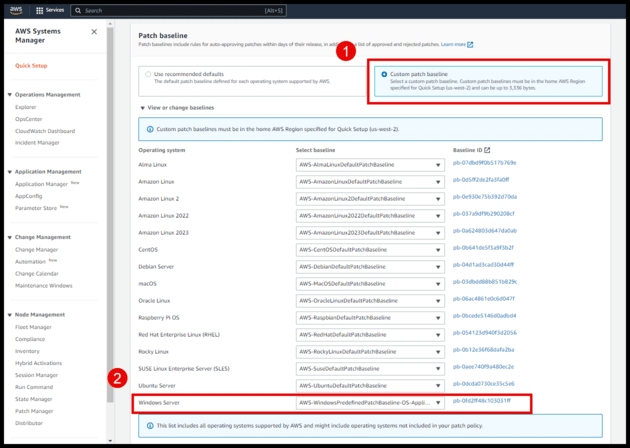Open Session Manager
This screenshot has width=630, height=448.
pyautogui.click(x=37, y=375)
